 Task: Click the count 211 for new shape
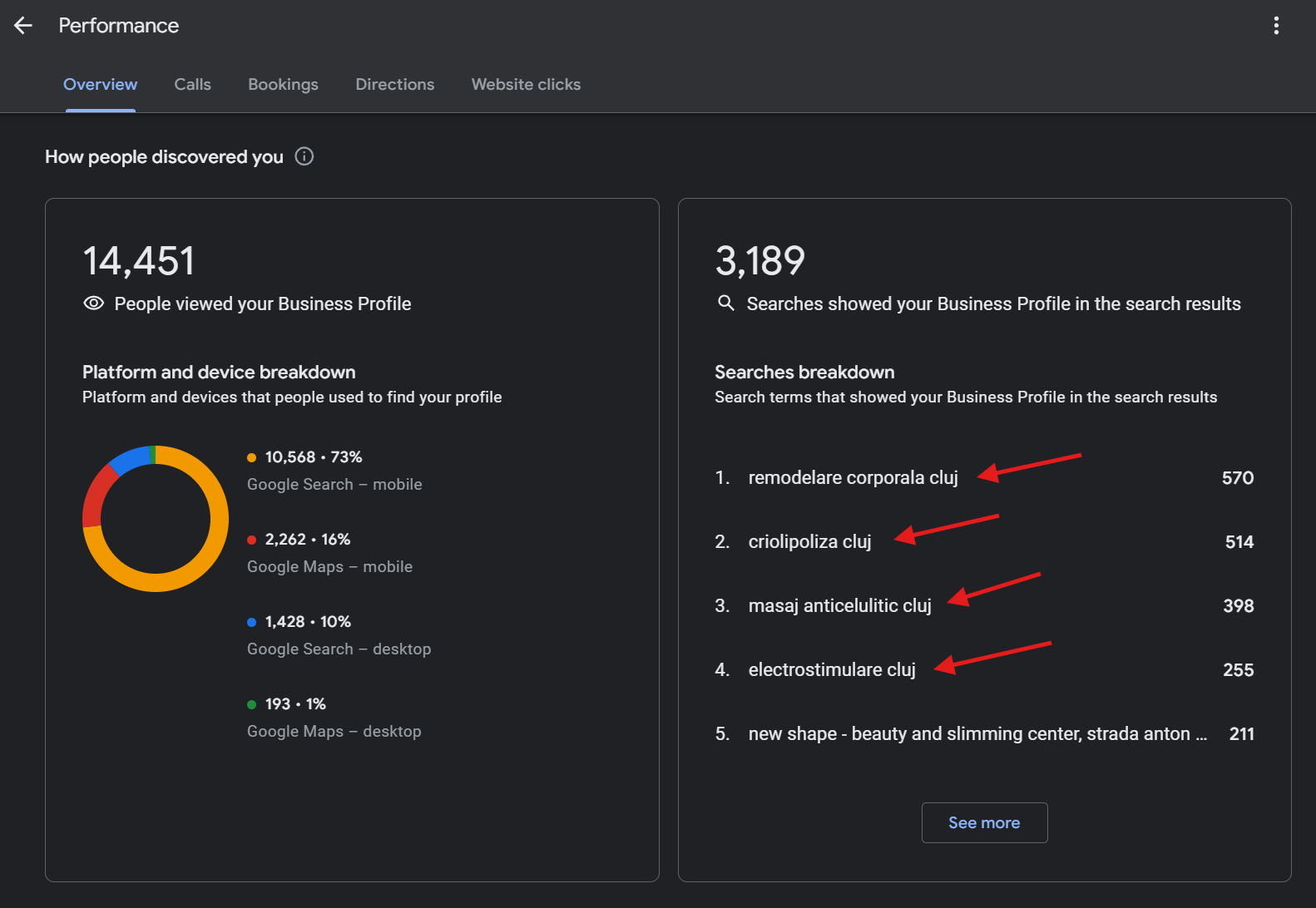click(1242, 733)
